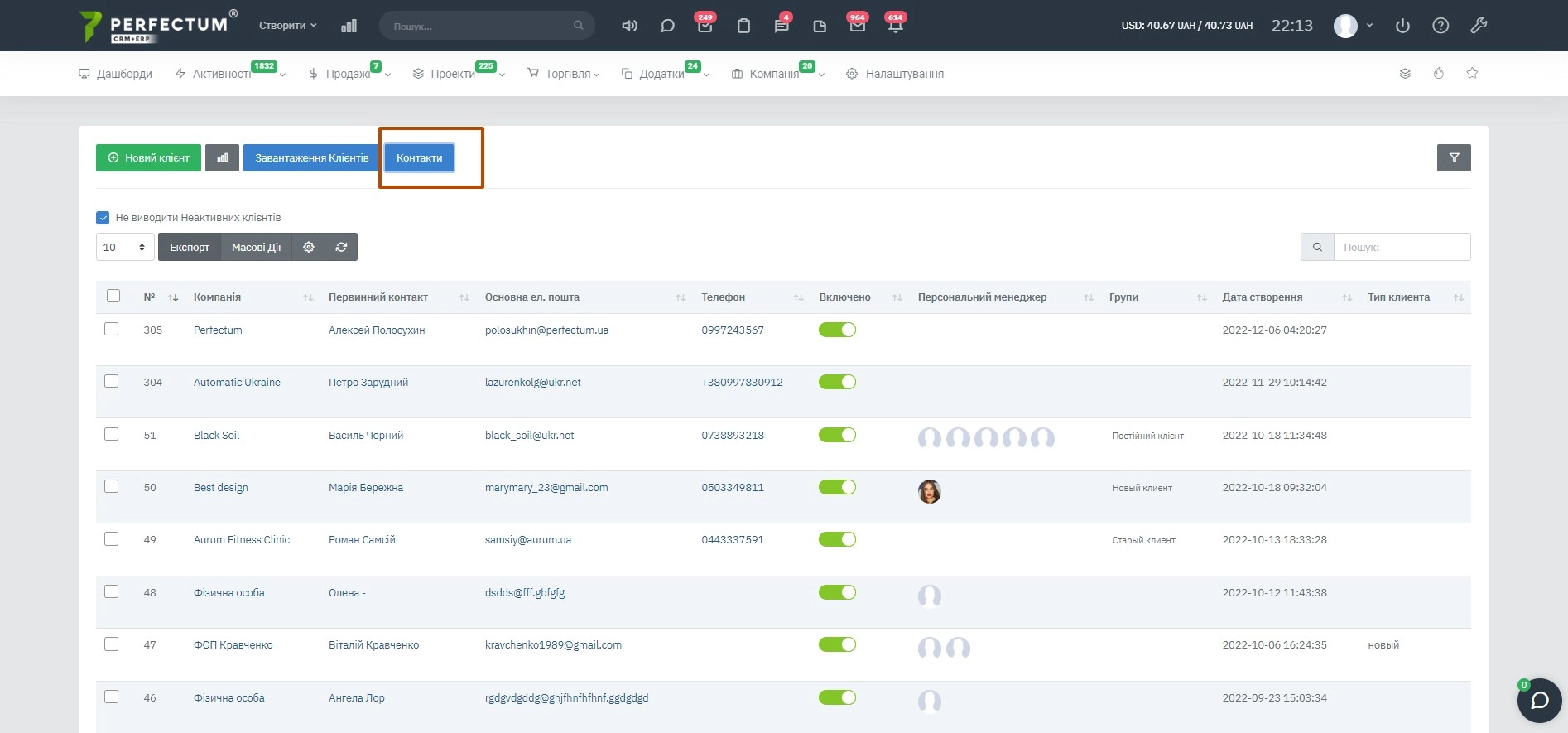This screenshot has width=1568, height=733.
Task: Click the Експорт button
Action: click(190, 247)
